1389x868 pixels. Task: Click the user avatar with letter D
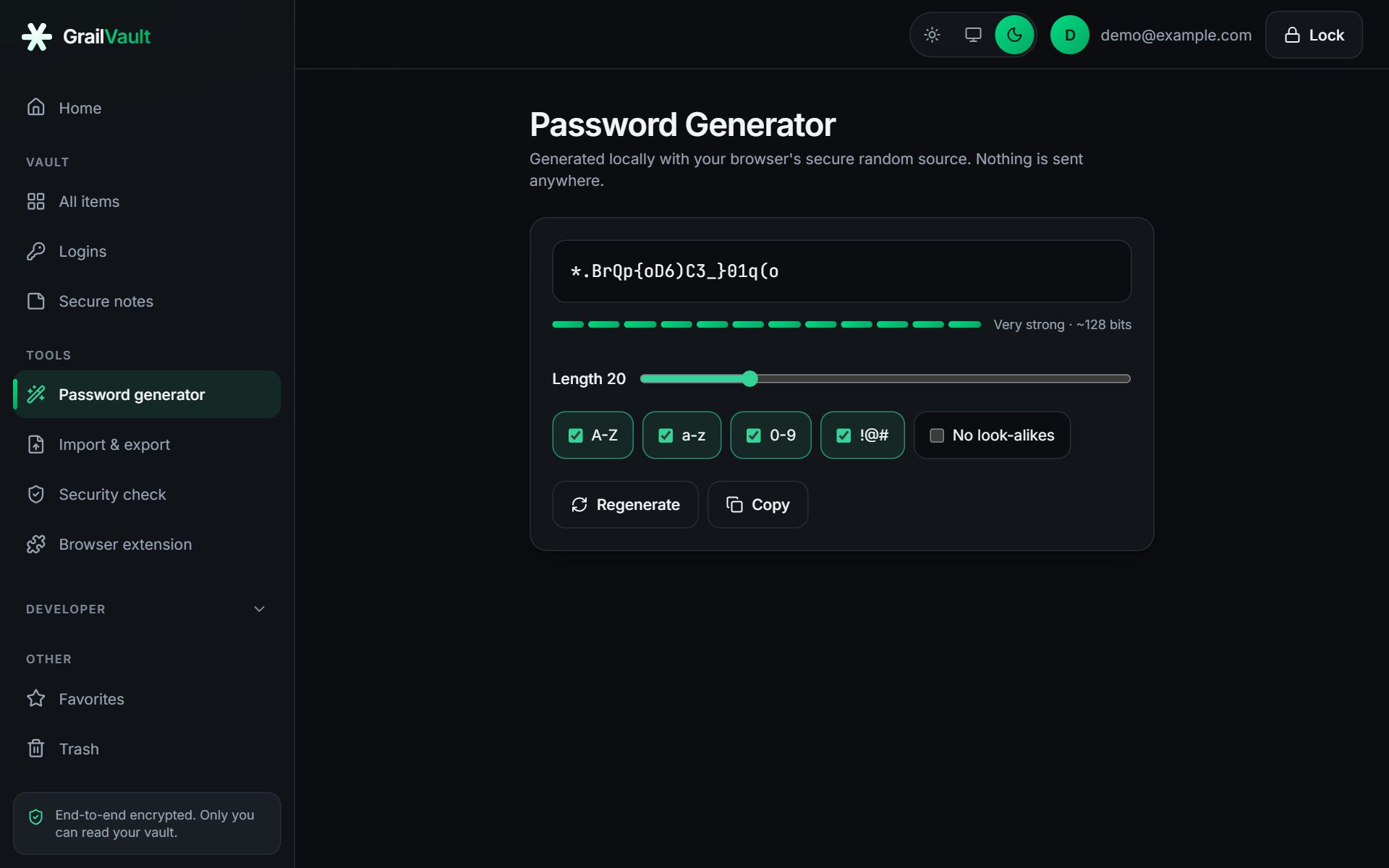pos(1069,35)
